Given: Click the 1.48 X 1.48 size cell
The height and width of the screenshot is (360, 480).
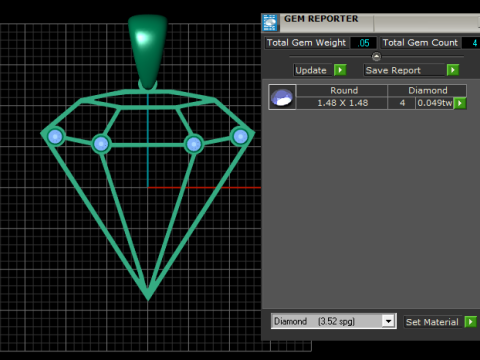Looking at the screenshot, I should tap(342, 103).
